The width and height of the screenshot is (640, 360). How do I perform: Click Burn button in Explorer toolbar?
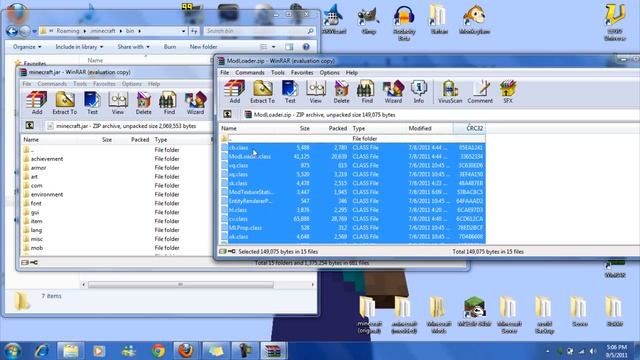click(x=170, y=47)
